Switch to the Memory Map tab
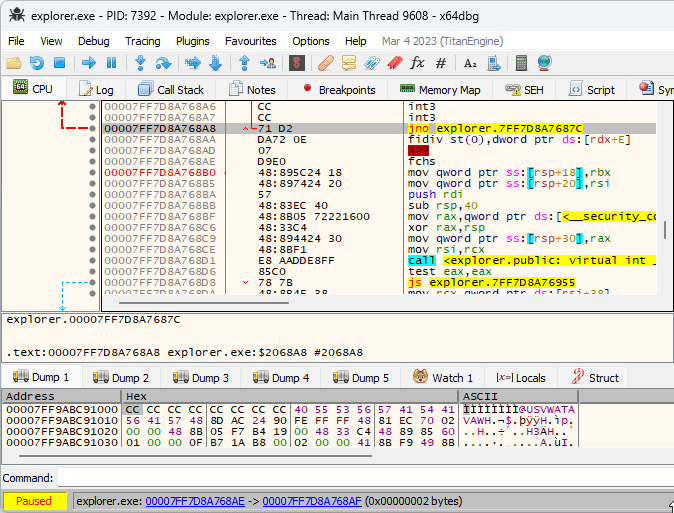Viewport: 674px width, 513px height. click(x=440, y=89)
